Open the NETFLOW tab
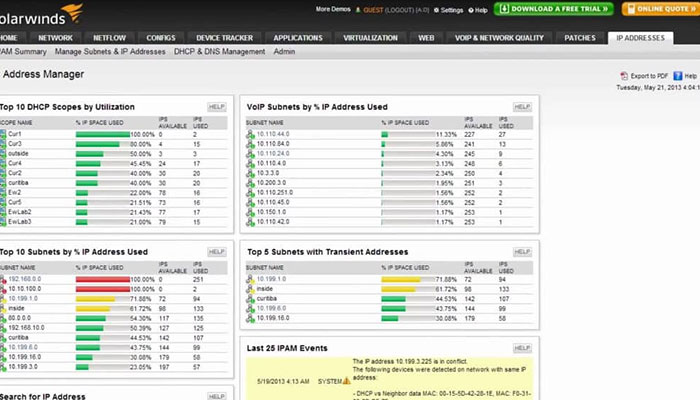 pos(109,38)
